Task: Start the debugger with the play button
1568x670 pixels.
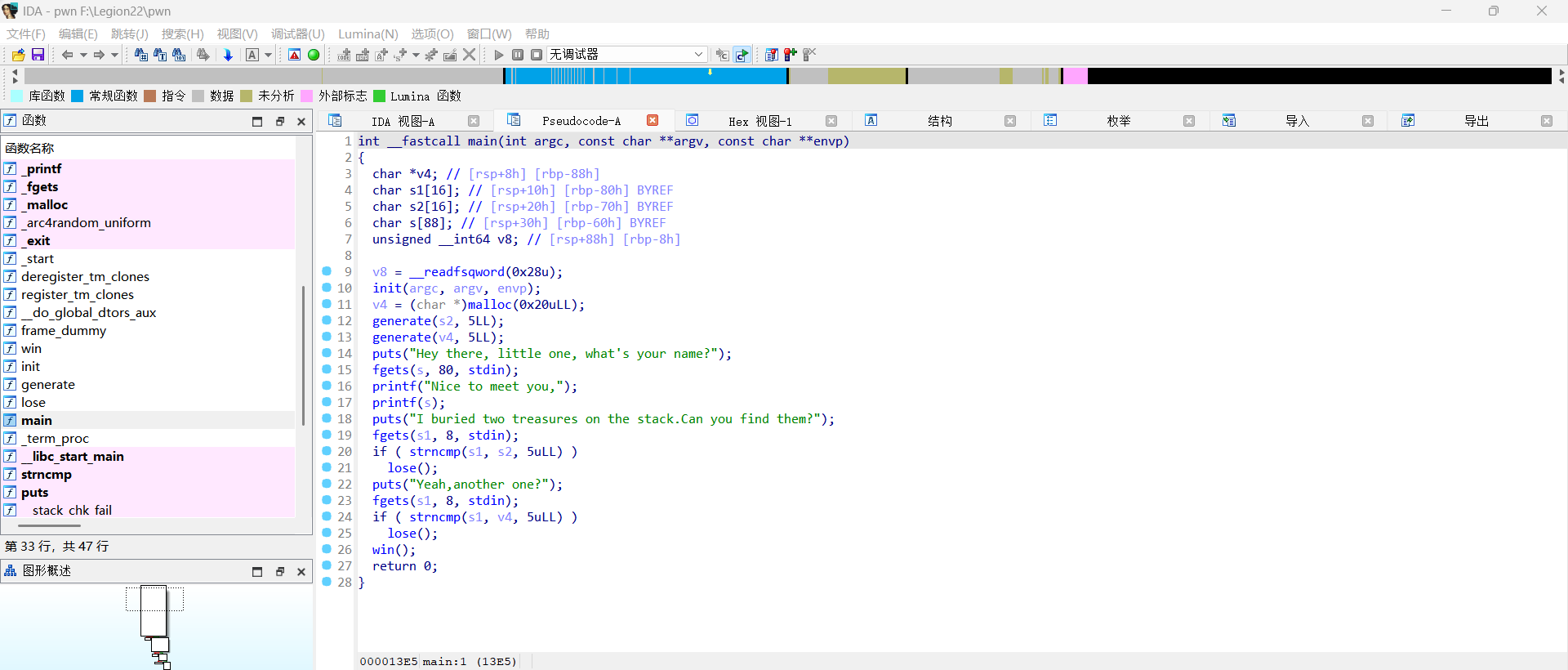Action: [499, 55]
